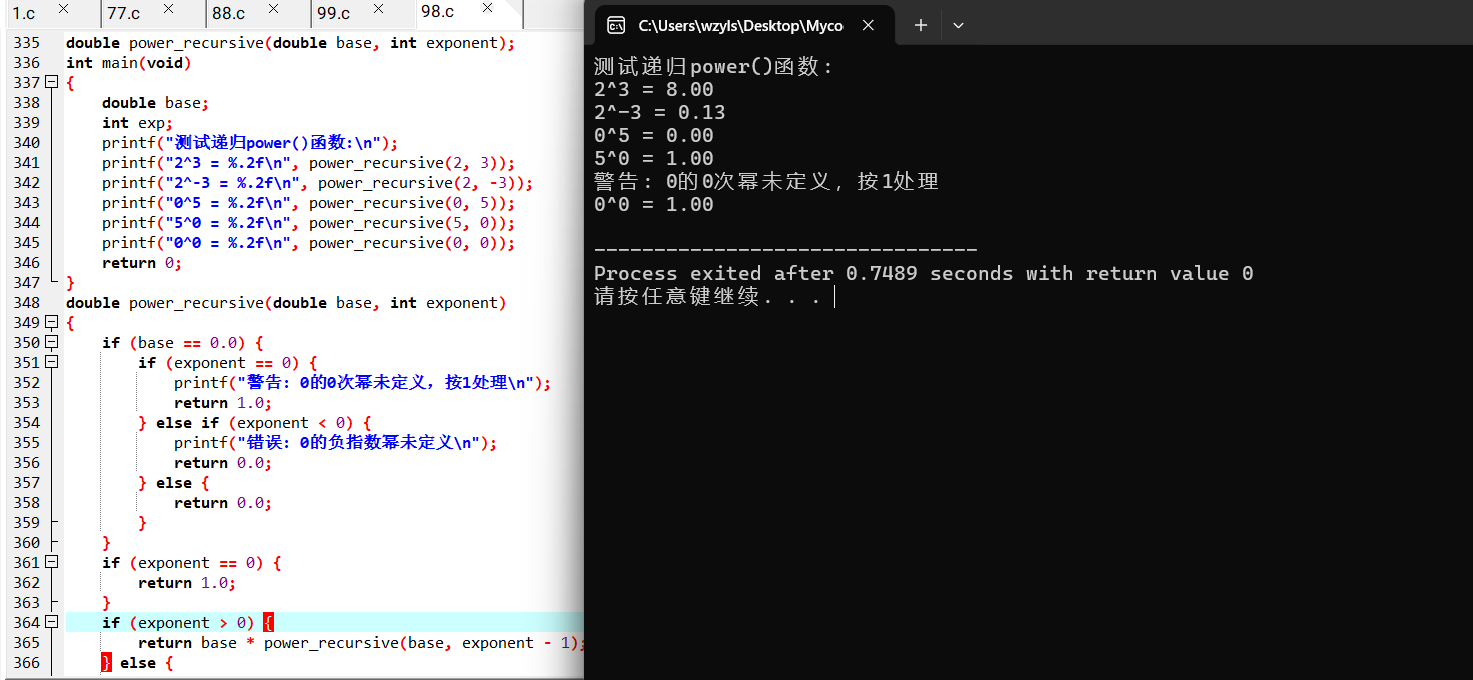Screen dimensions: 1473x680
Task: Click the highlighted "if (exponent > 0) {" line
Action: click(x=187, y=623)
